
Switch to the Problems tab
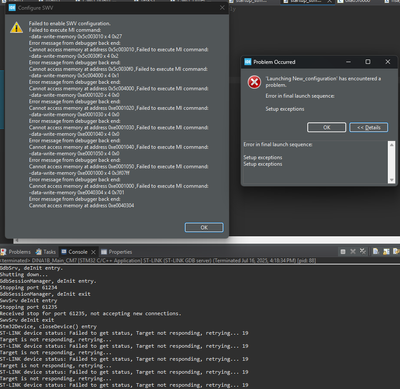(x=16, y=252)
